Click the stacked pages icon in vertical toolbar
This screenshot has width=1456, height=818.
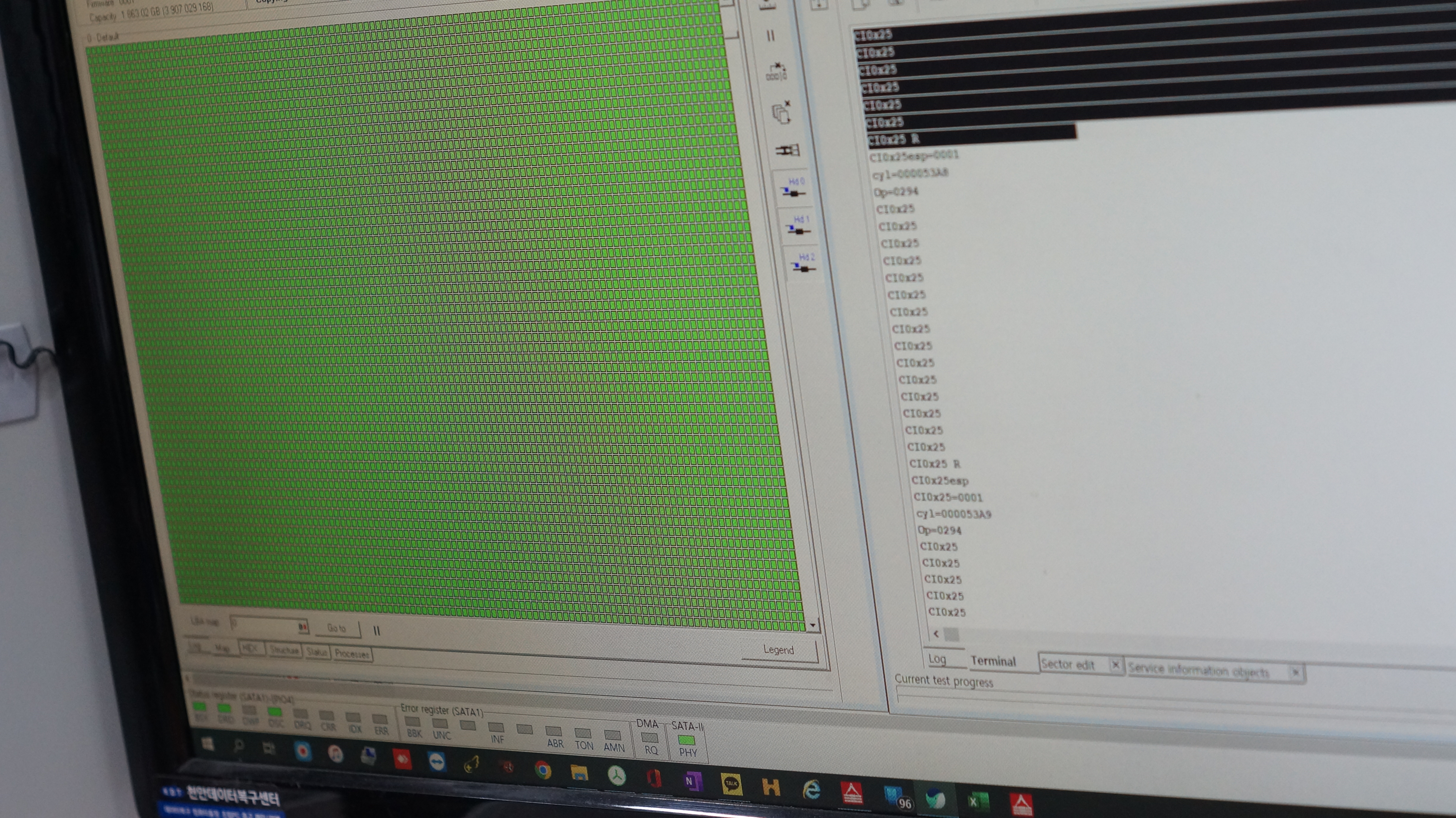tap(782, 113)
